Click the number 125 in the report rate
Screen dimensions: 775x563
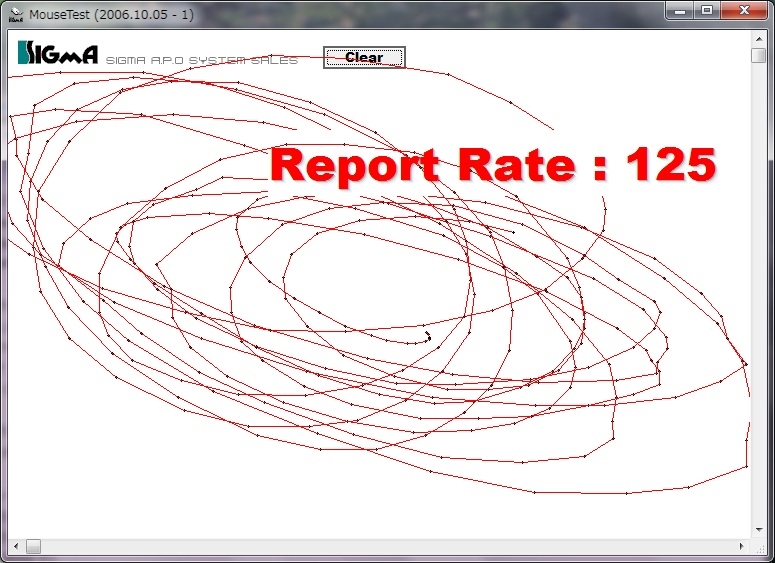click(670, 165)
